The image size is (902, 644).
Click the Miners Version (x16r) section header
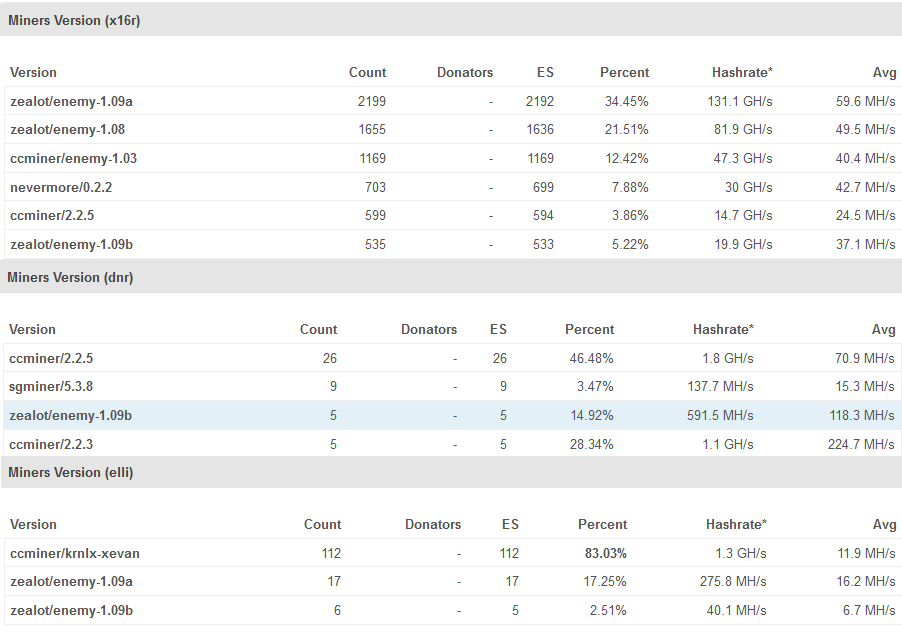(x=74, y=21)
